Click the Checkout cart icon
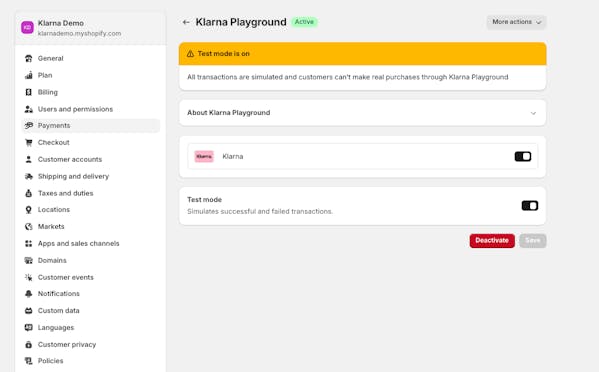Viewport: 599px width, 372px height. click(x=29, y=142)
